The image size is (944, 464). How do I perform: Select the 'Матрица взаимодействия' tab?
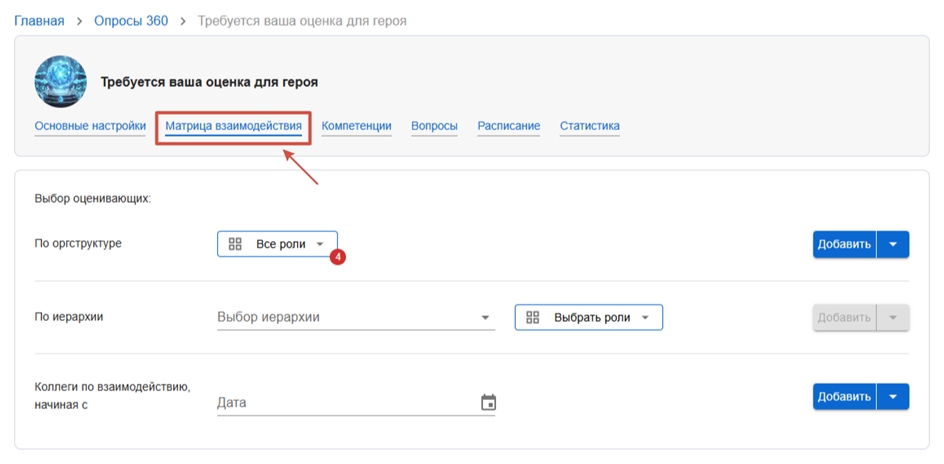(233, 126)
